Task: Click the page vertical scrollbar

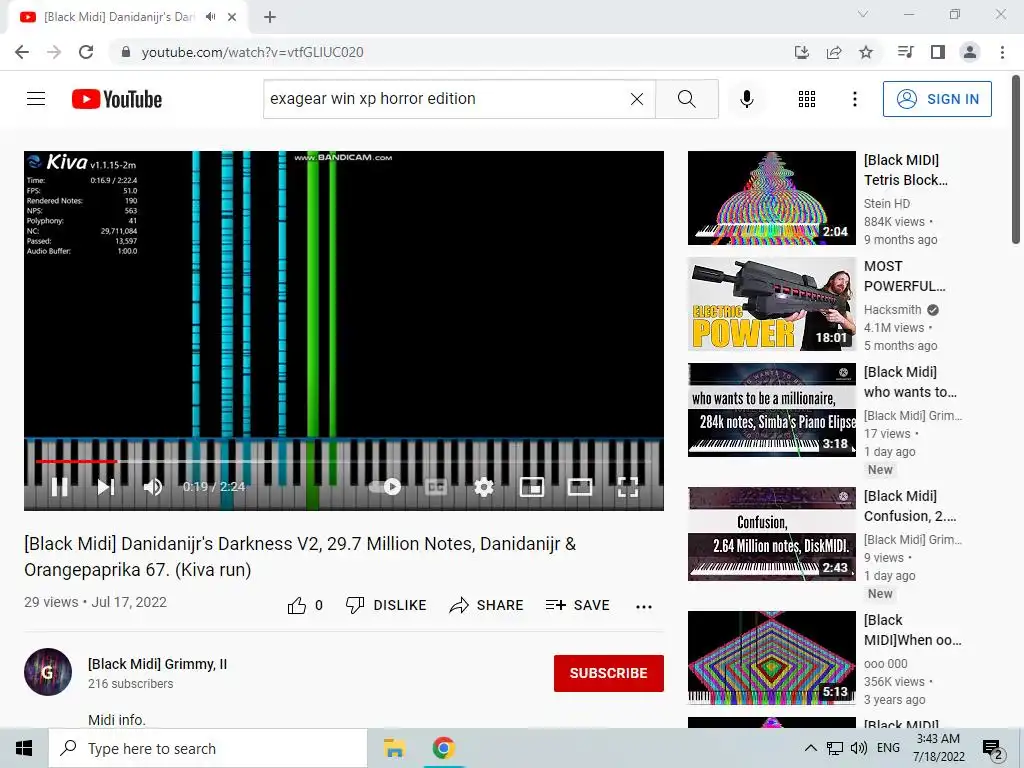Action: point(1016,159)
